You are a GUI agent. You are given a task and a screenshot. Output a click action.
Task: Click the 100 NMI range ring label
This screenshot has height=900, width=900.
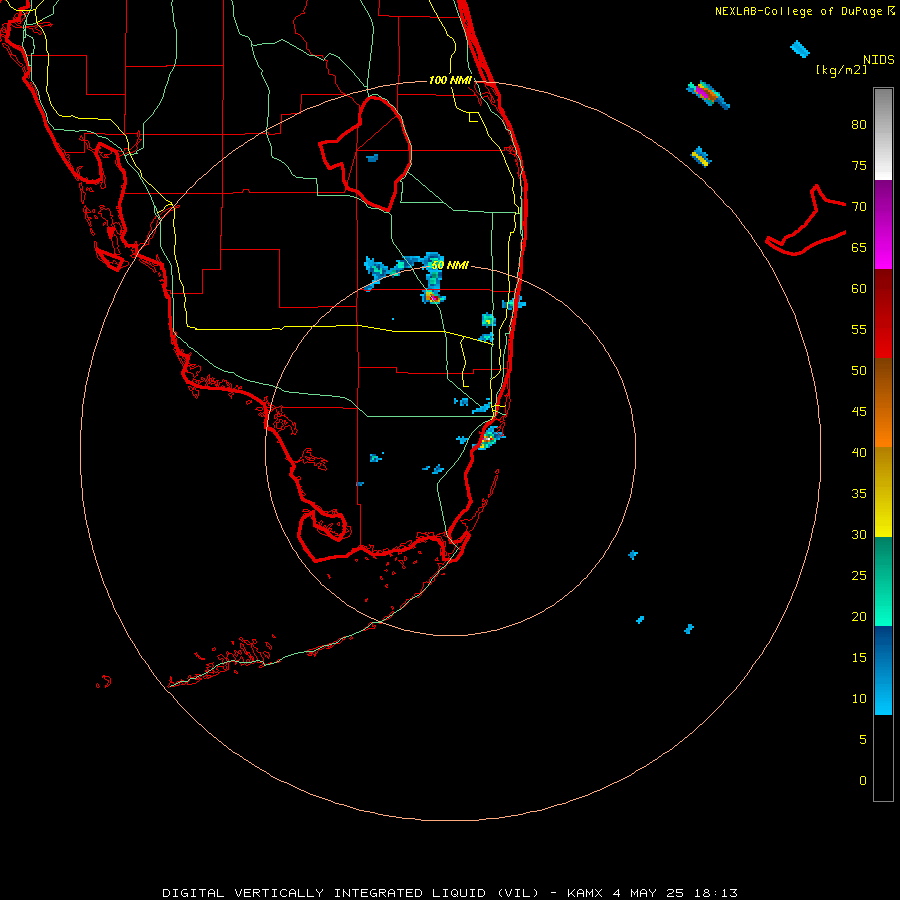(x=450, y=80)
